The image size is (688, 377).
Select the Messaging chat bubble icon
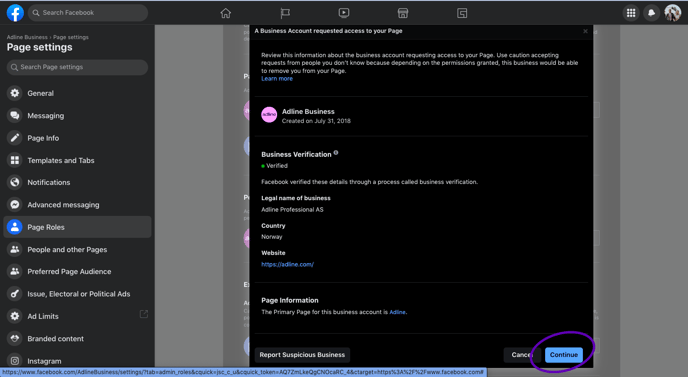pyautogui.click(x=15, y=115)
